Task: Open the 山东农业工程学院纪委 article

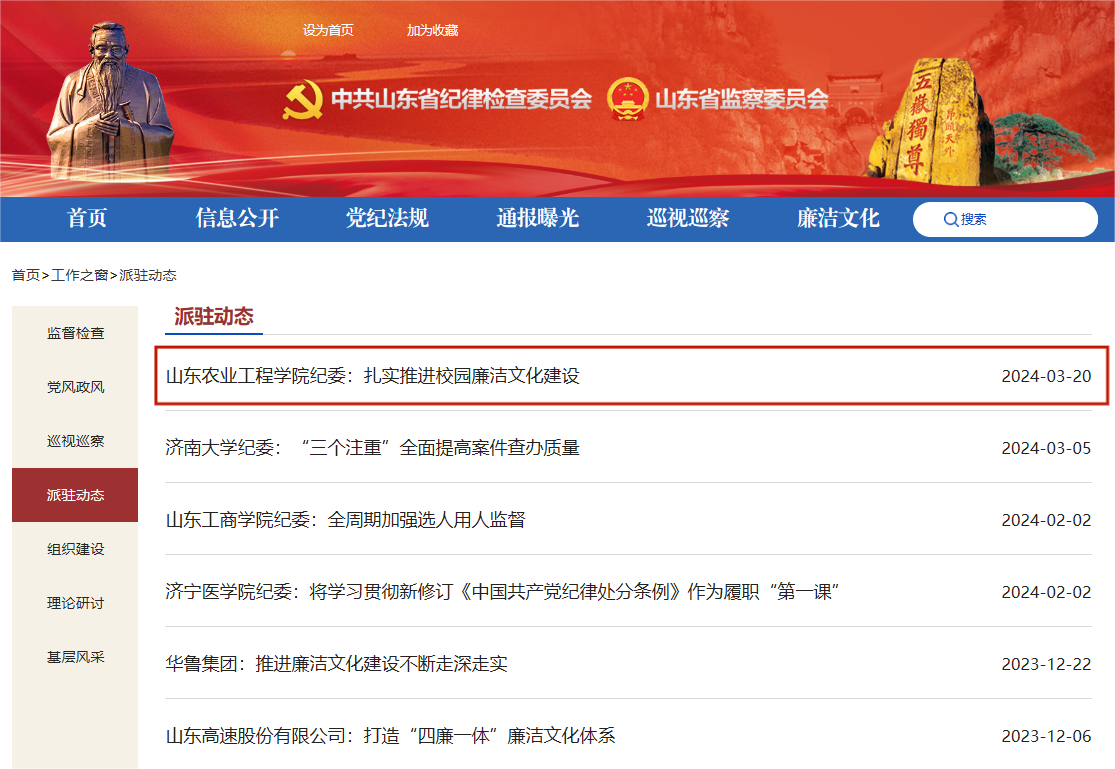Action: coord(373,376)
